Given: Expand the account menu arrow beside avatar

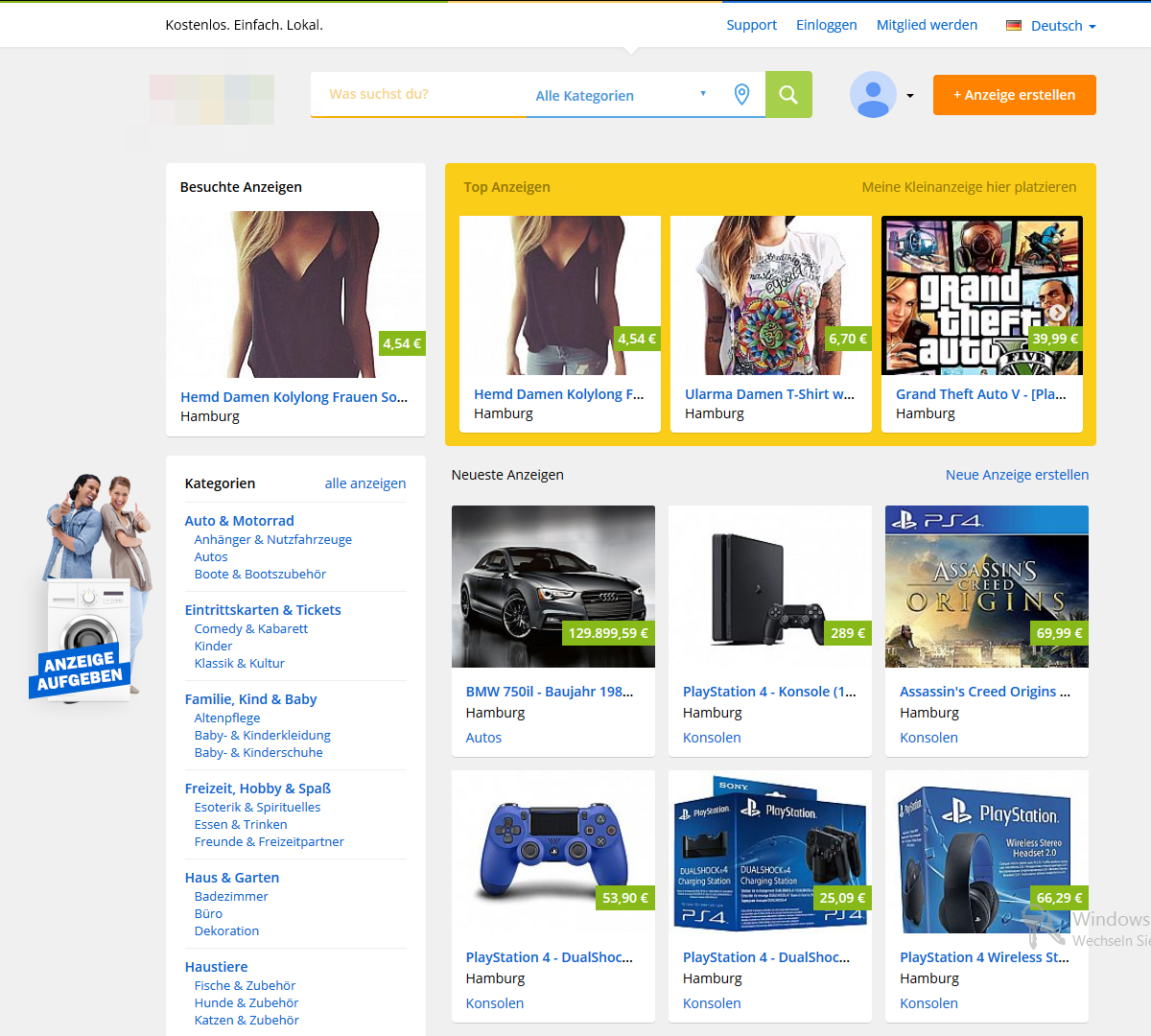Looking at the screenshot, I should pos(910,96).
